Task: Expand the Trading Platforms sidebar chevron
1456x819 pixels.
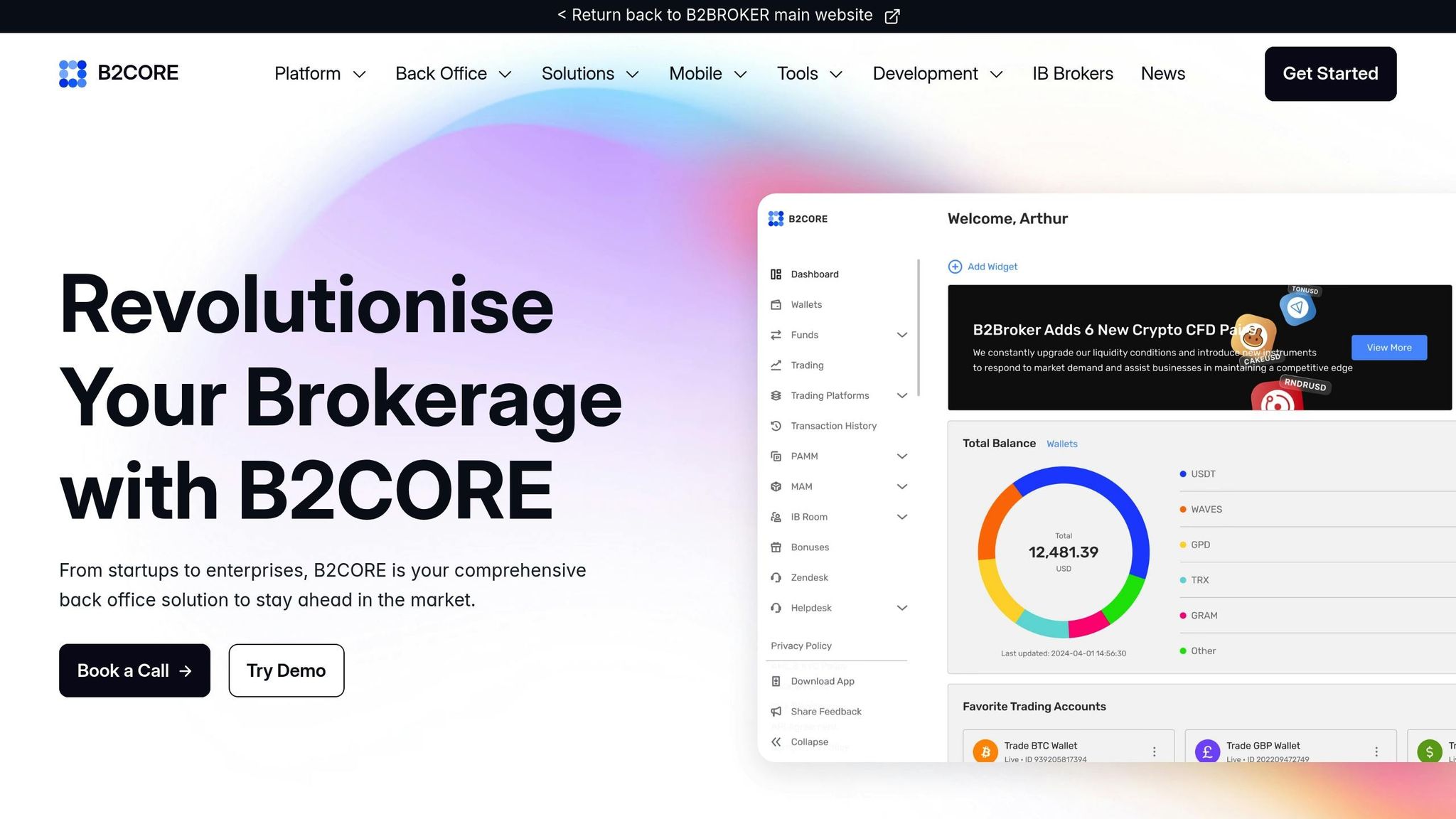Action: [x=902, y=396]
